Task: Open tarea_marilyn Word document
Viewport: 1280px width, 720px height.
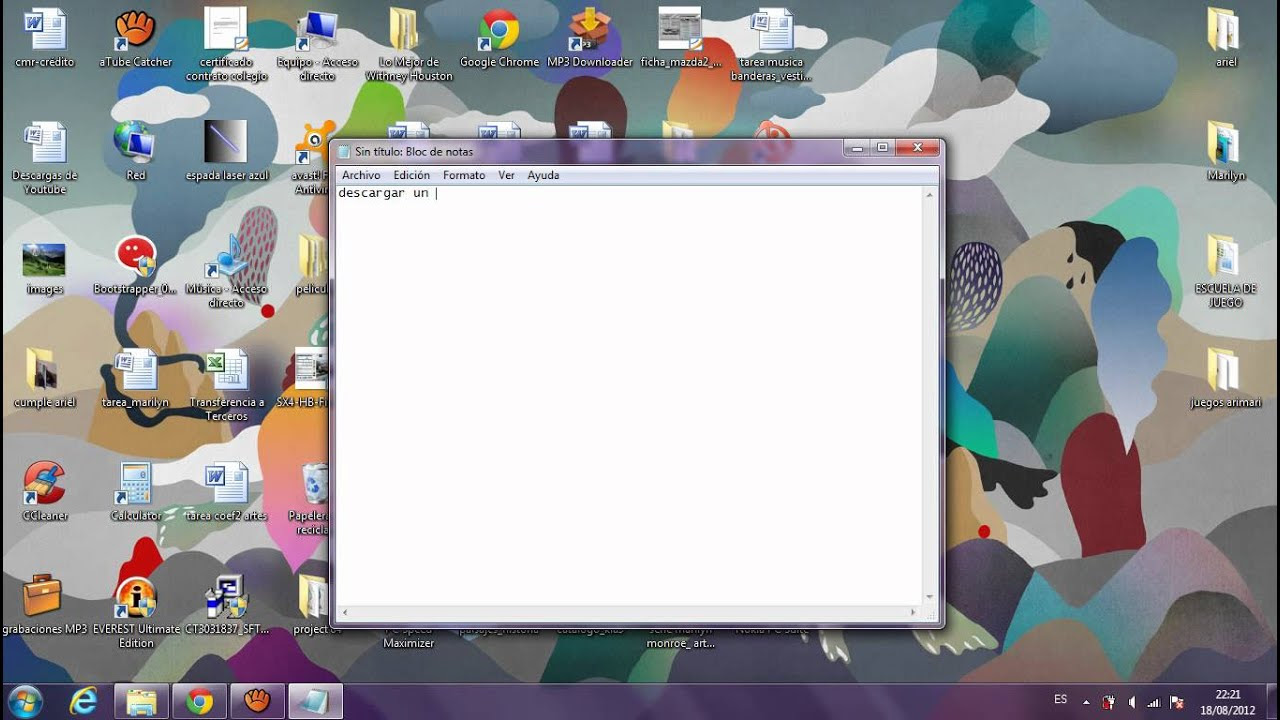Action: [x=135, y=370]
